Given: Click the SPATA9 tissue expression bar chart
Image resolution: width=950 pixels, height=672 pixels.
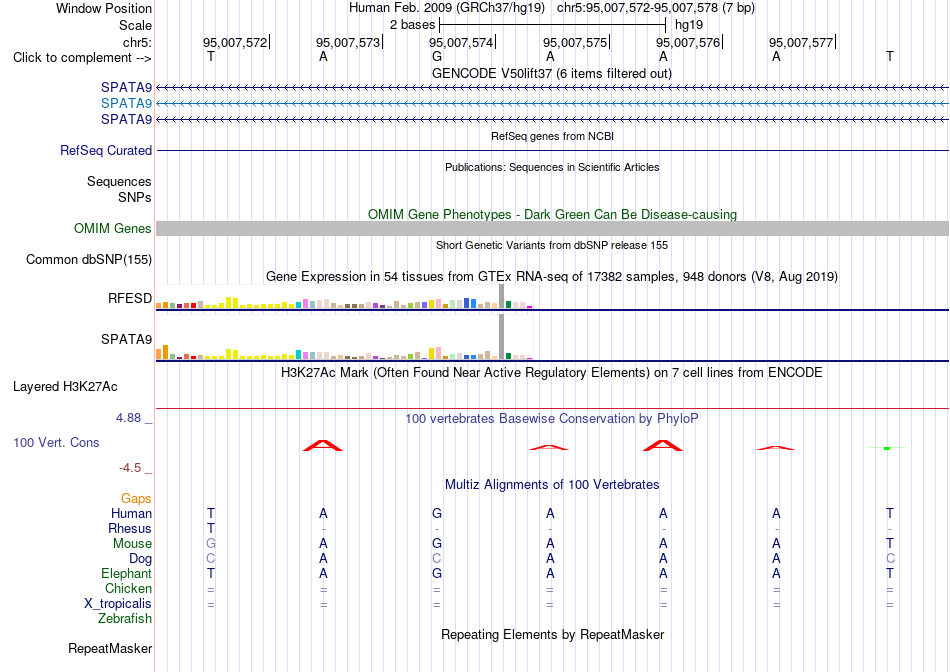Looking at the screenshot, I should click(x=344, y=338).
